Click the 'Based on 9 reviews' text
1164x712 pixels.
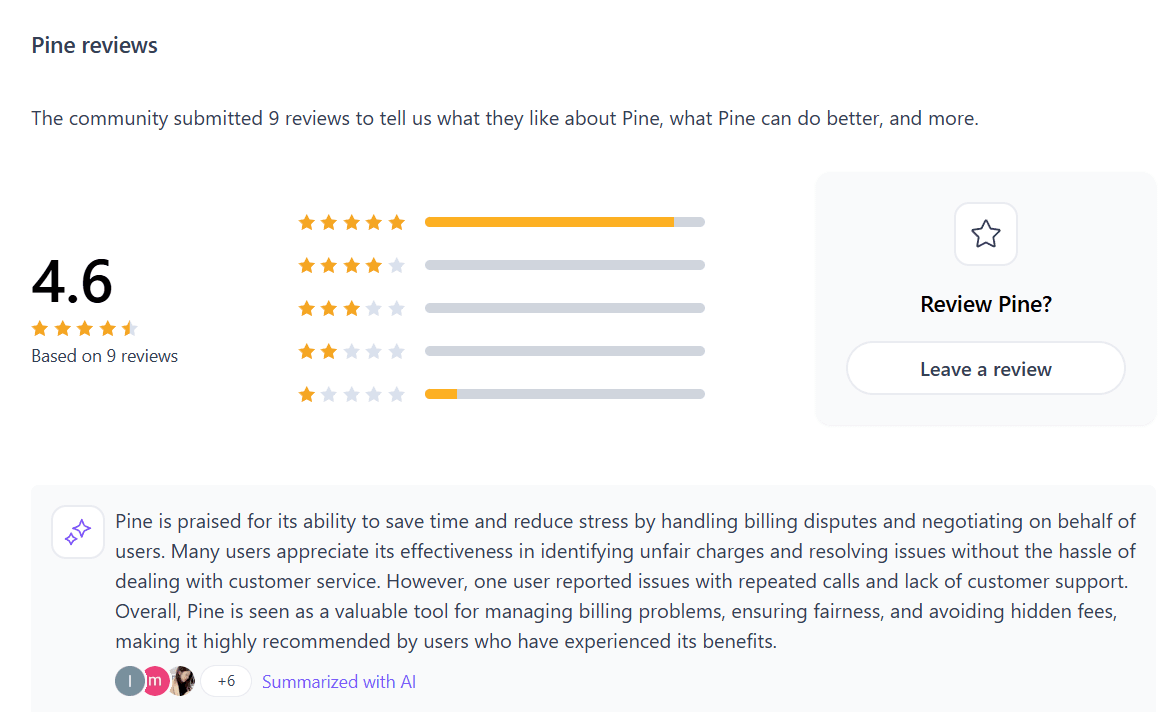pos(104,356)
